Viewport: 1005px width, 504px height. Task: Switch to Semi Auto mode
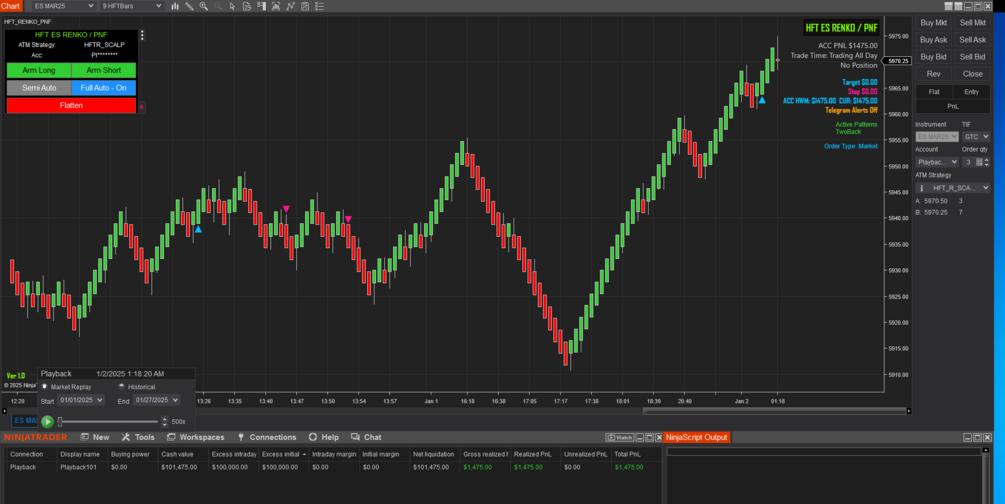coord(39,87)
